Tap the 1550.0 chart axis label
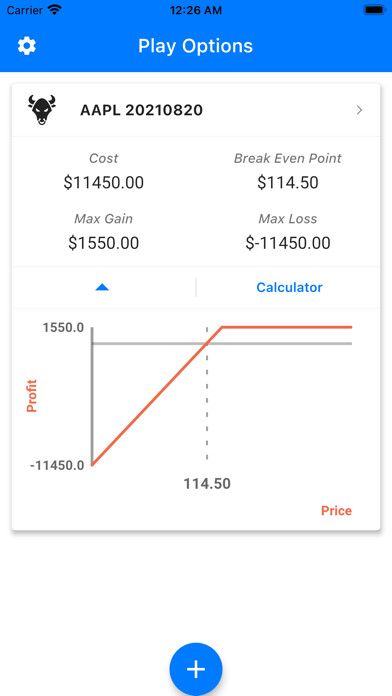The image size is (392, 696). [x=63, y=328]
